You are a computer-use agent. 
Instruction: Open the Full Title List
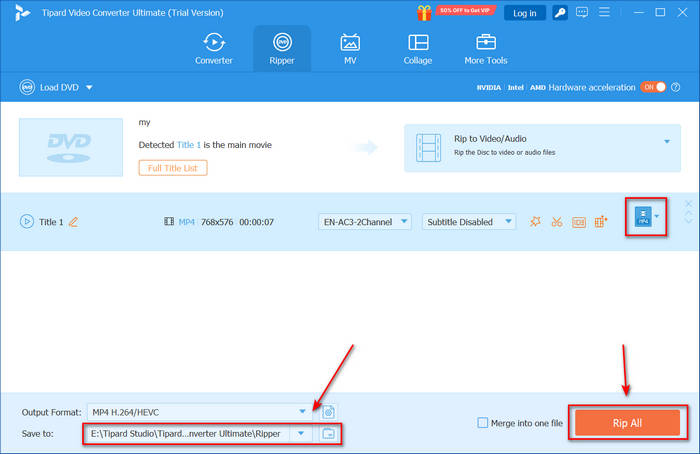click(x=173, y=168)
